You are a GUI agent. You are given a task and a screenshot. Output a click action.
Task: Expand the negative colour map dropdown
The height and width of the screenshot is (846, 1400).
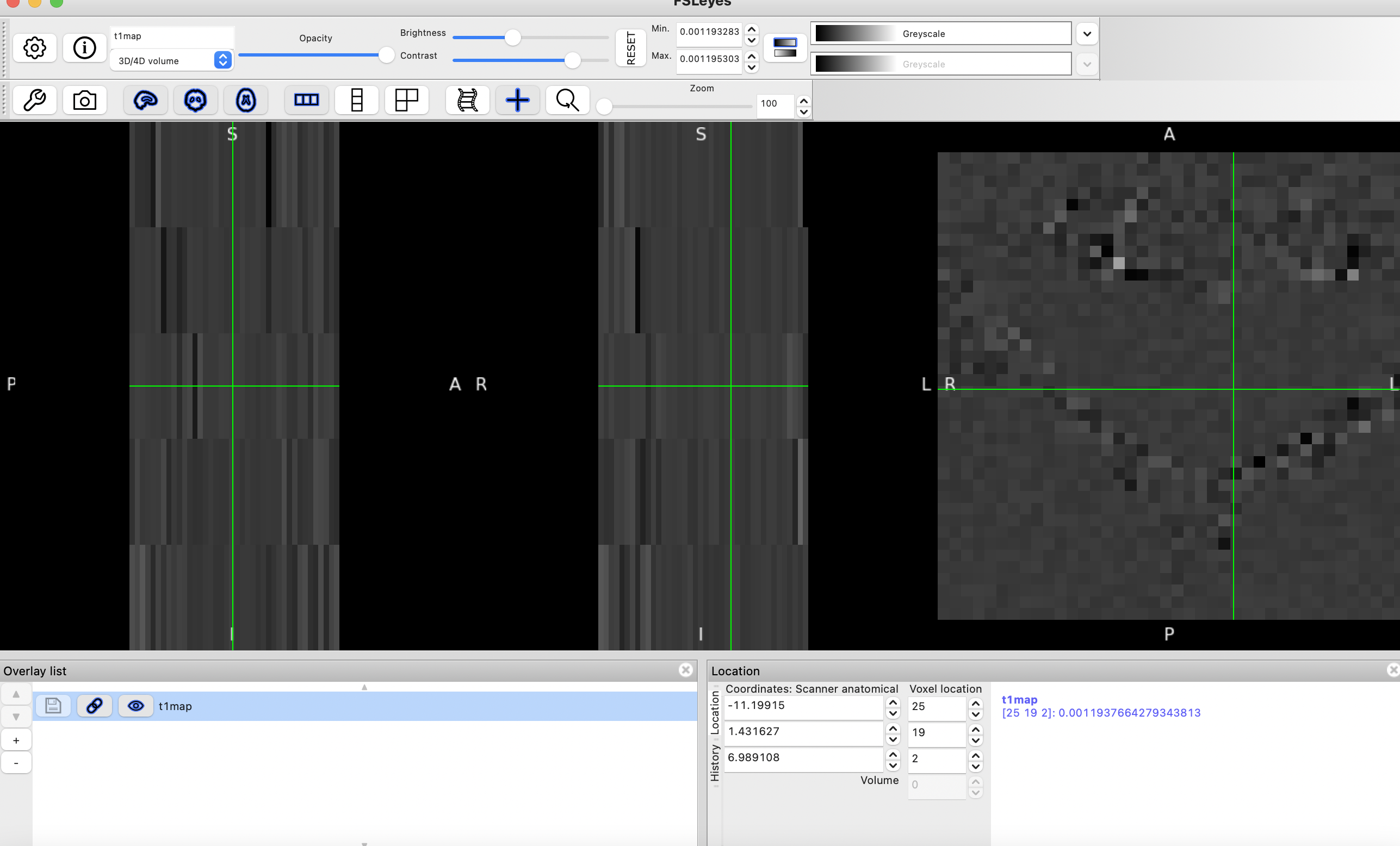1087,64
